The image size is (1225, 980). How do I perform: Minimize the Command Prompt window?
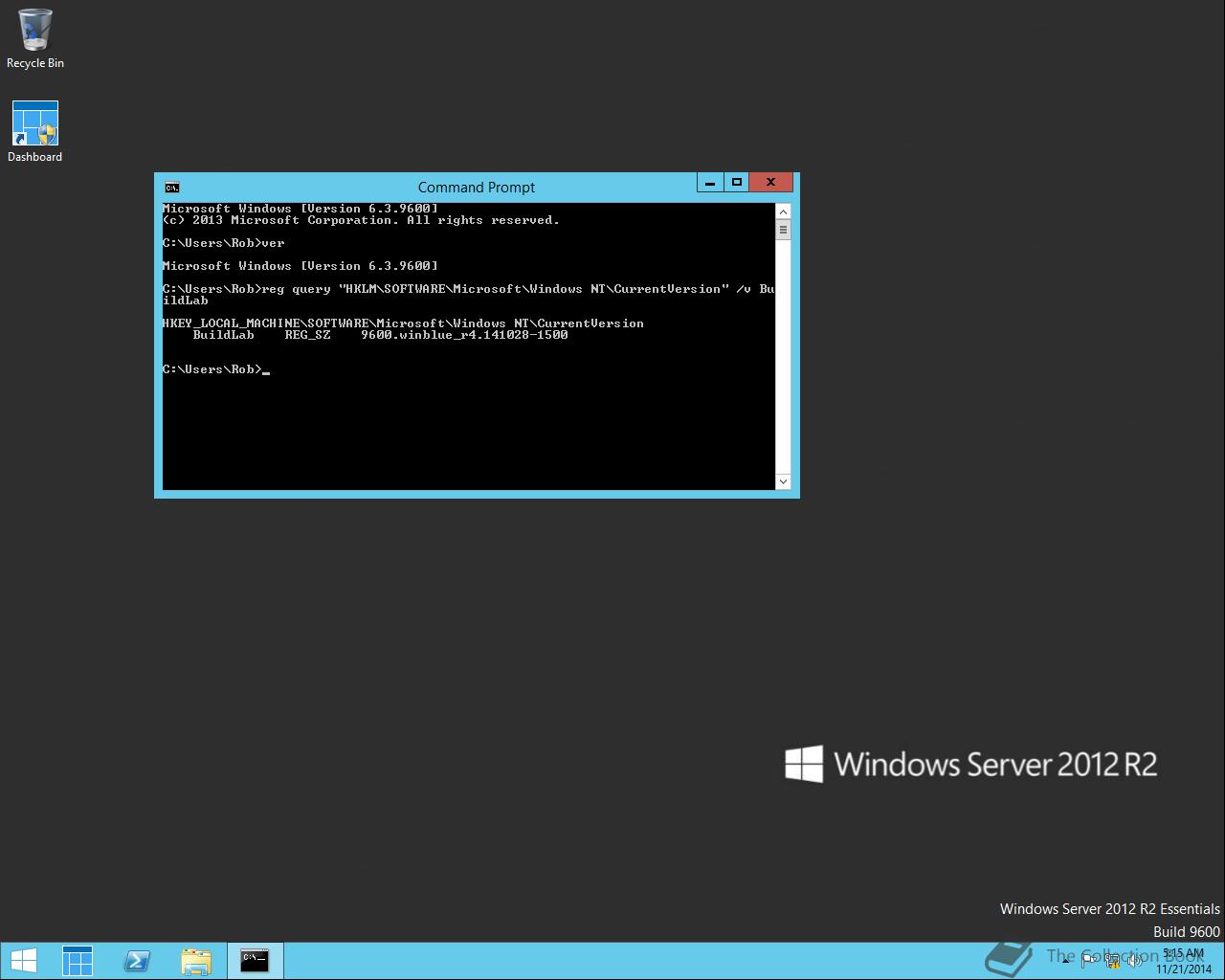[709, 182]
